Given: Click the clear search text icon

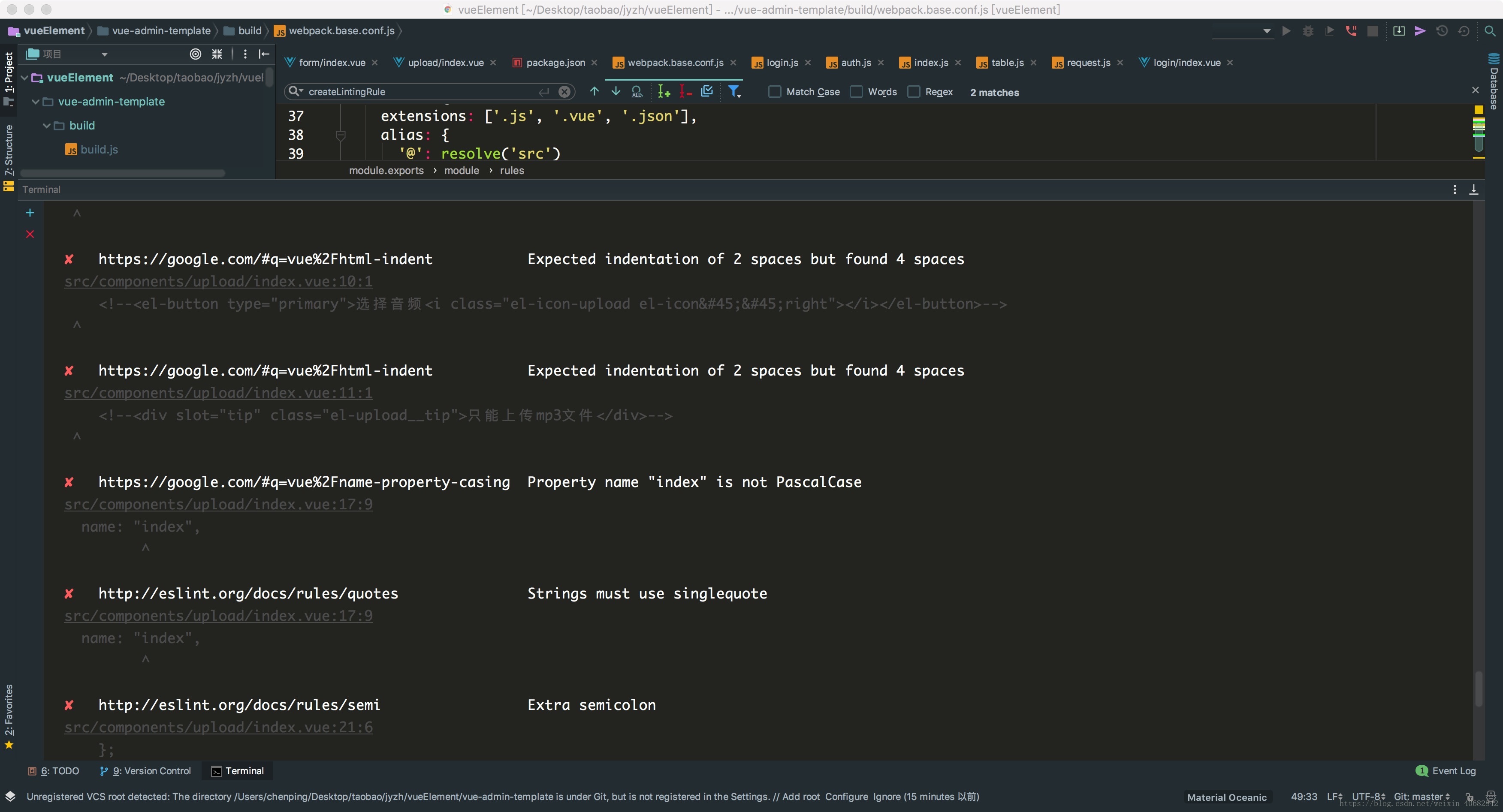Looking at the screenshot, I should 564,92.
